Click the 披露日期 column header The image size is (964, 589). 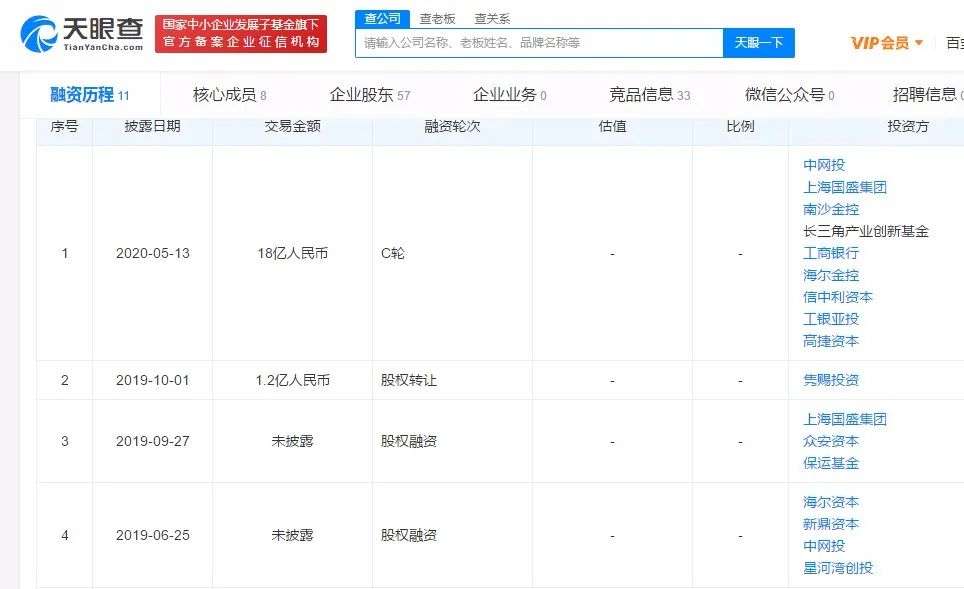pyautogui.click(x=152, y=127)
